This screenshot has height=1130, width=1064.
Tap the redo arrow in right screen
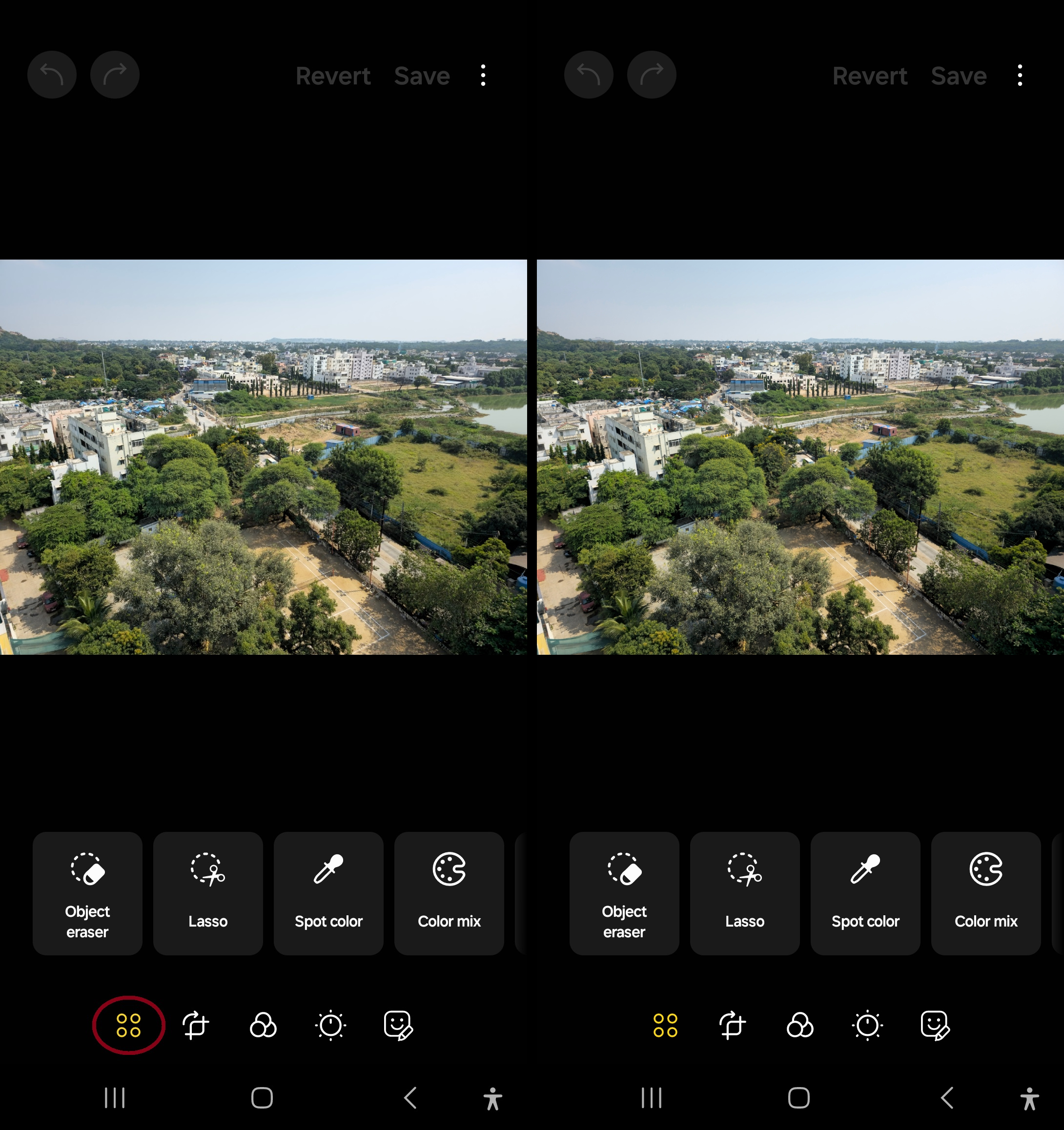coord(652,75)
